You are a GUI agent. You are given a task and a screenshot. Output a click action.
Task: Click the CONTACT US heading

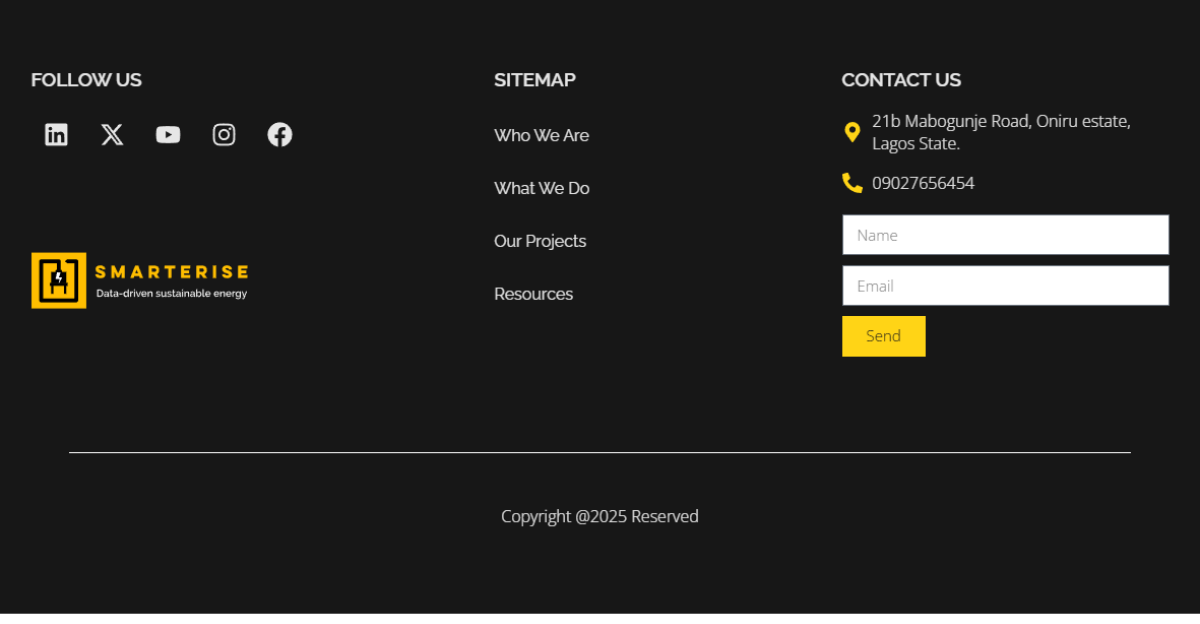pyautogui.click(x=901, y=80)
